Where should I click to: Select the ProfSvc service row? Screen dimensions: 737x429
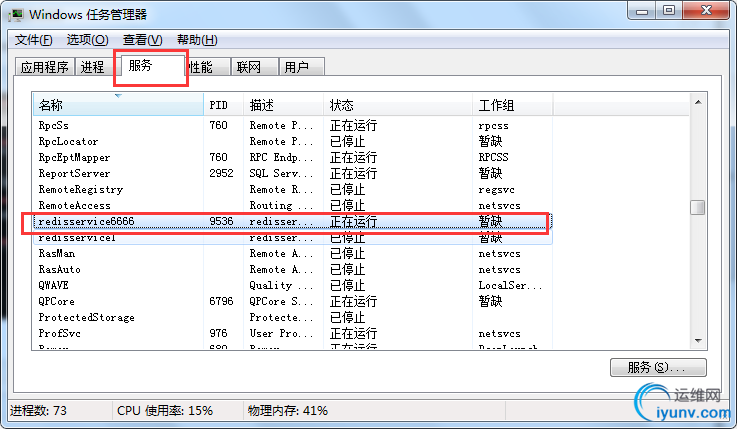292,333
